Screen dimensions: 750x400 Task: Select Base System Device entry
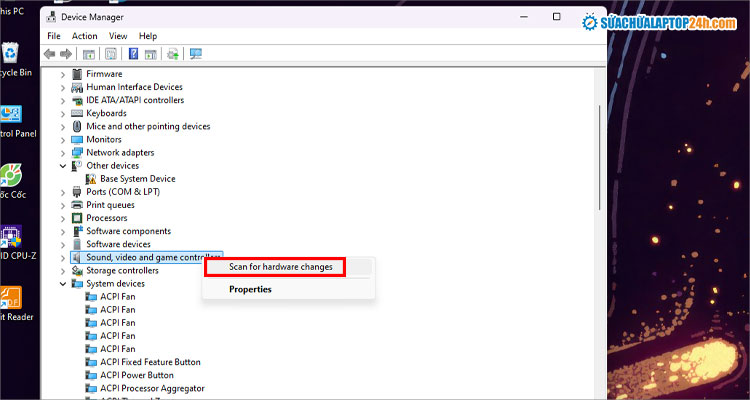(137, 179)
